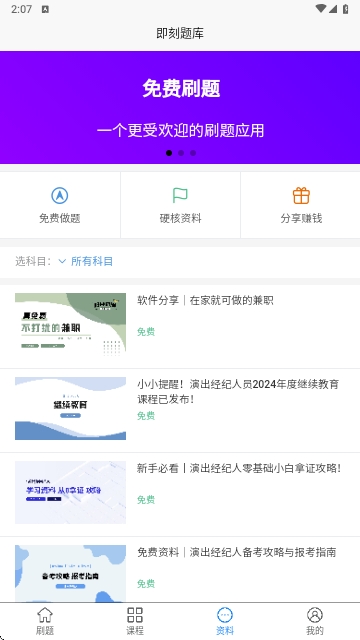Tap the 备考攻略 报考指南 thumbnail
The height and width of the screenshot is (640, 360).
pos(70,573)
